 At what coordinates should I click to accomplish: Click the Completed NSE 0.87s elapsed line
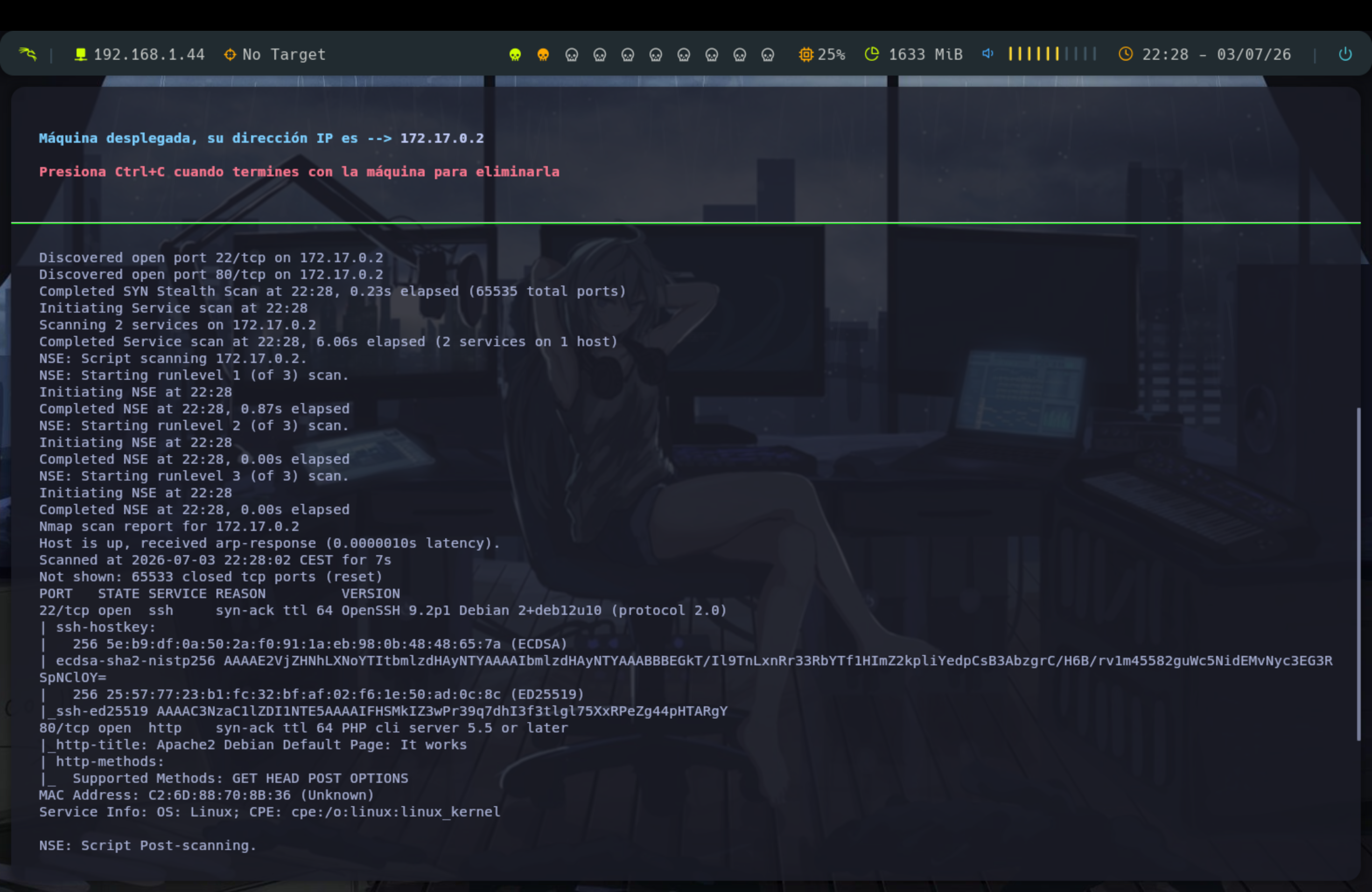click(194, 409)
